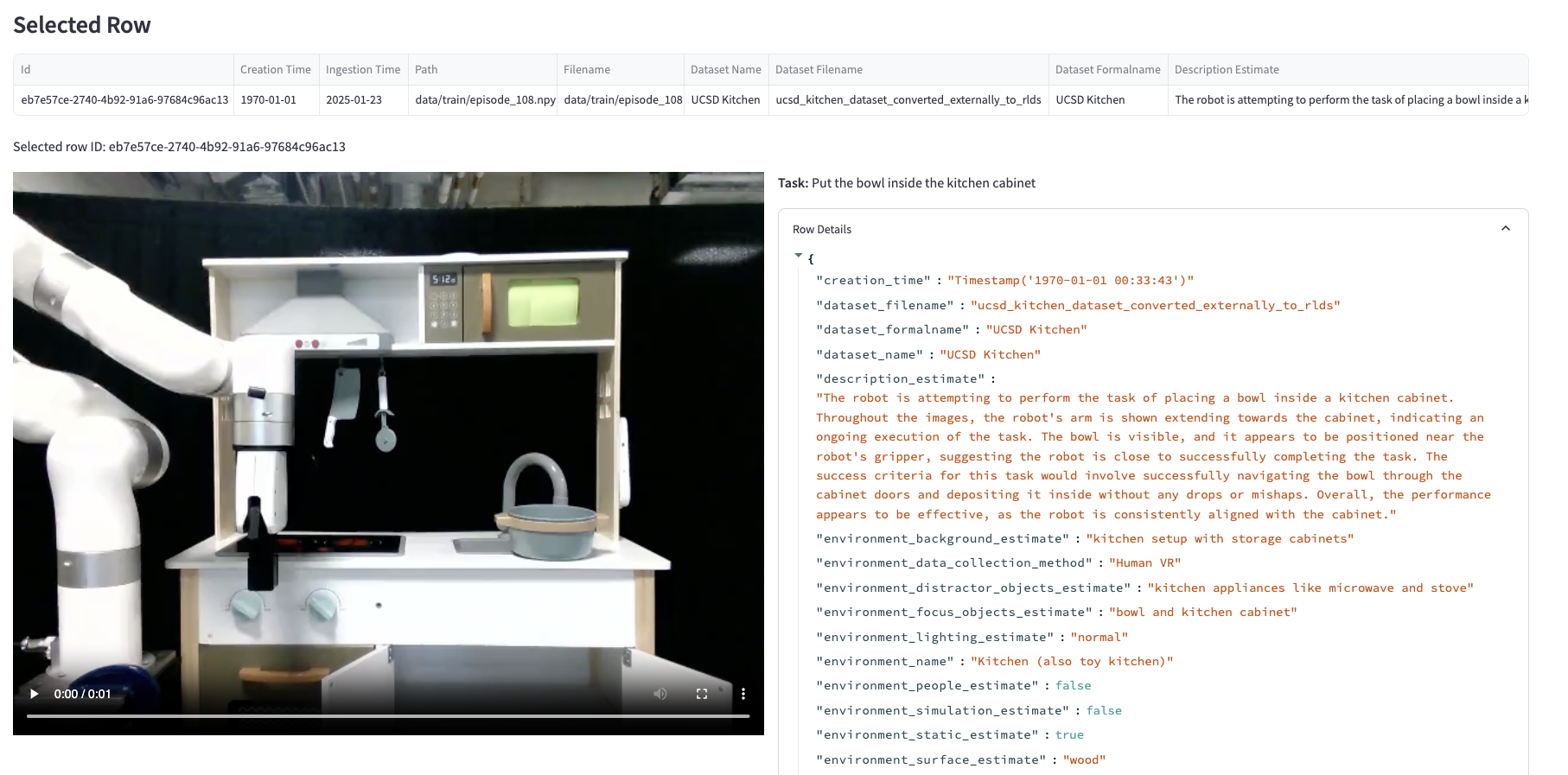Click the "wood" surface estimate value
Image resolution: width=1568 pixels, height=775 pixels.
(x=1084, y=760)
